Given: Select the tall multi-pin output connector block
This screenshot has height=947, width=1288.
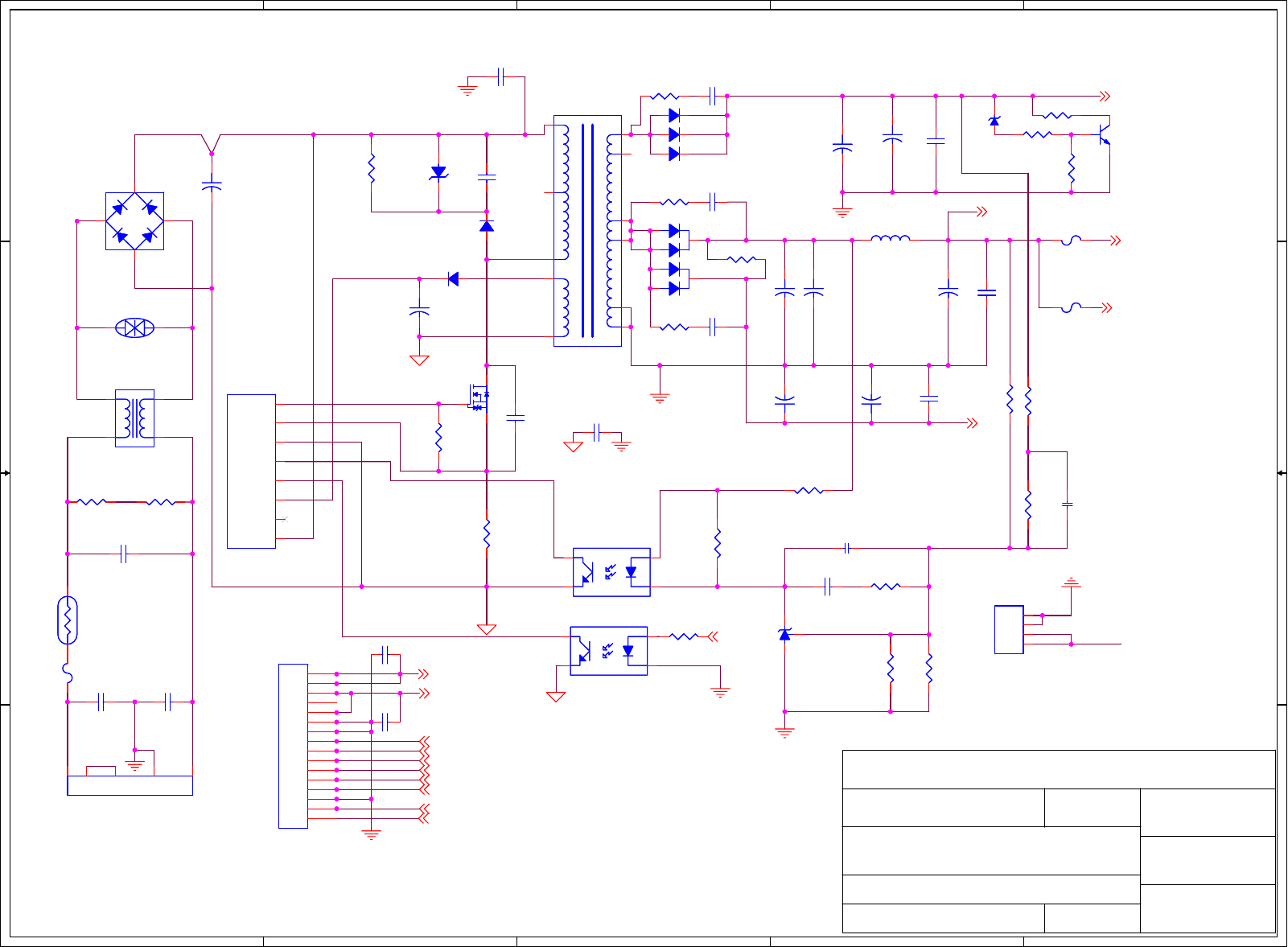Looking at the screenshot, I should click(x=293, y=746).
